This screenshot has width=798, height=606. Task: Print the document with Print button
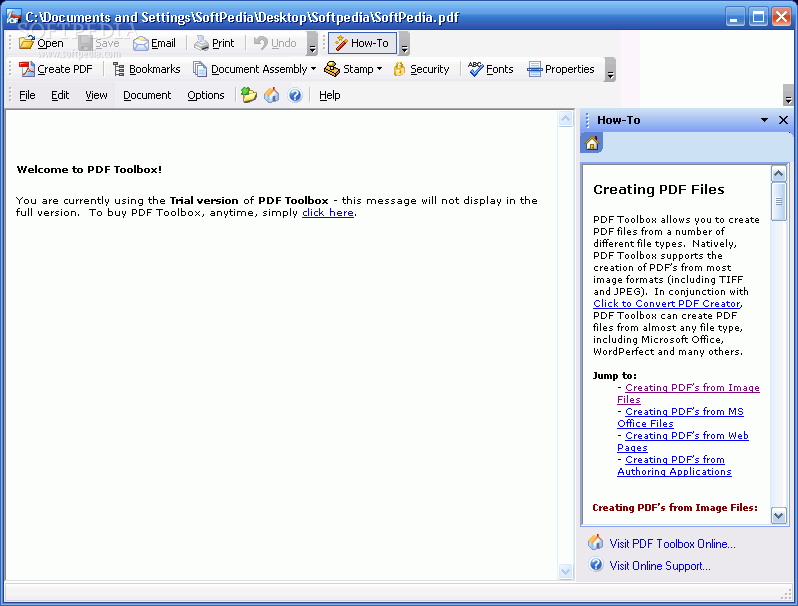tap(214, 43)
